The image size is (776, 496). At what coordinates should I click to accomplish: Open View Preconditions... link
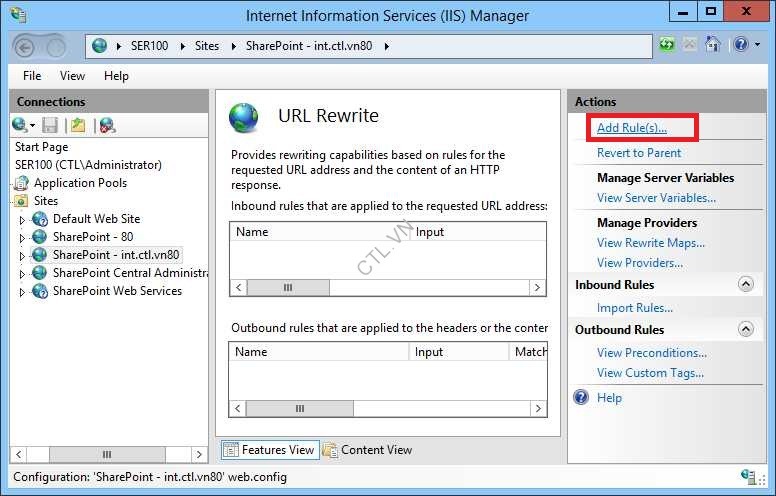(x=652, y=353)
